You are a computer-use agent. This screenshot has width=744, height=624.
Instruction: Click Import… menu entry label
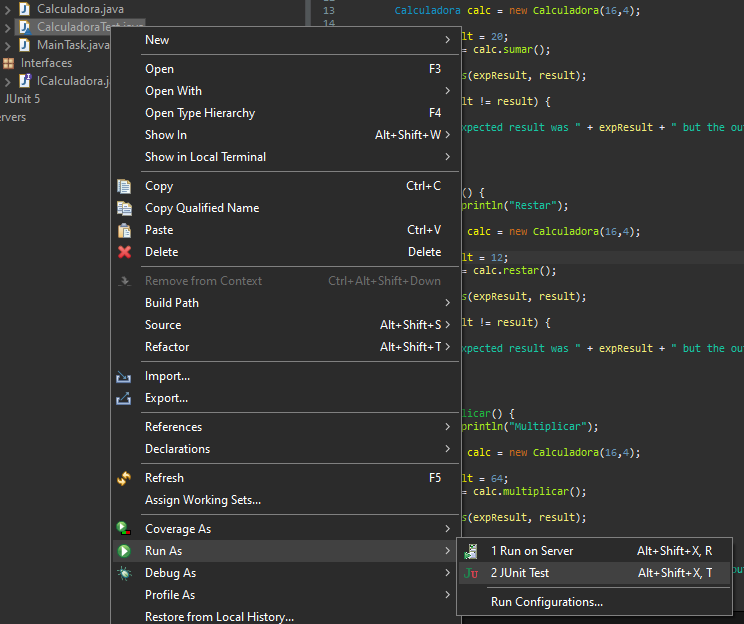click(x=167, y=376)
